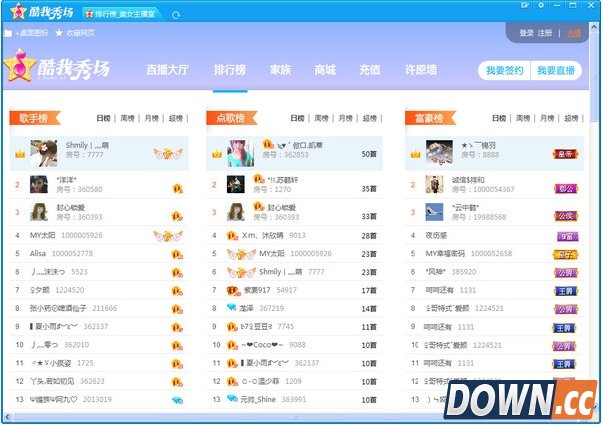Click the refresh icon beside the browser tab
This screenshot has height=425, width=603.
click(177, 14)
